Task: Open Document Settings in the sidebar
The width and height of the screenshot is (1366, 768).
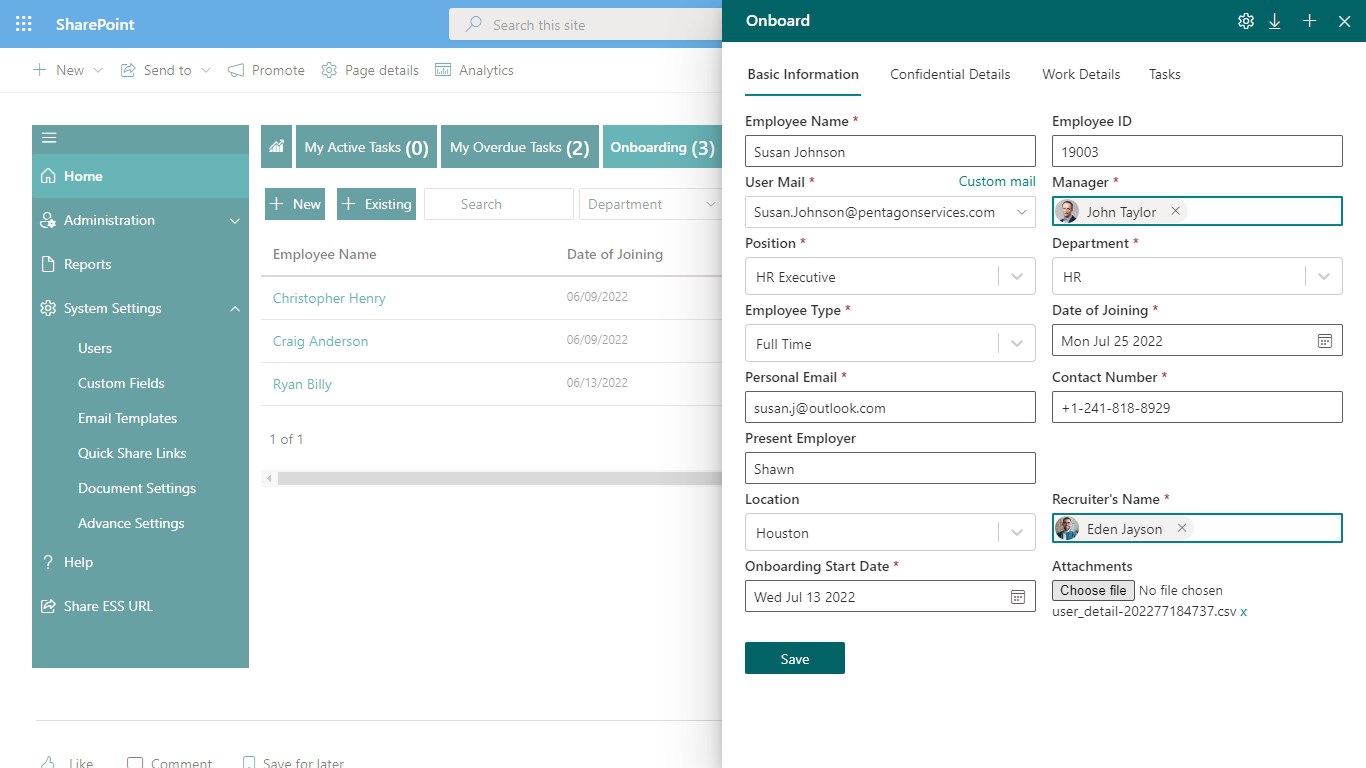Action: click(x=137, y=488)
